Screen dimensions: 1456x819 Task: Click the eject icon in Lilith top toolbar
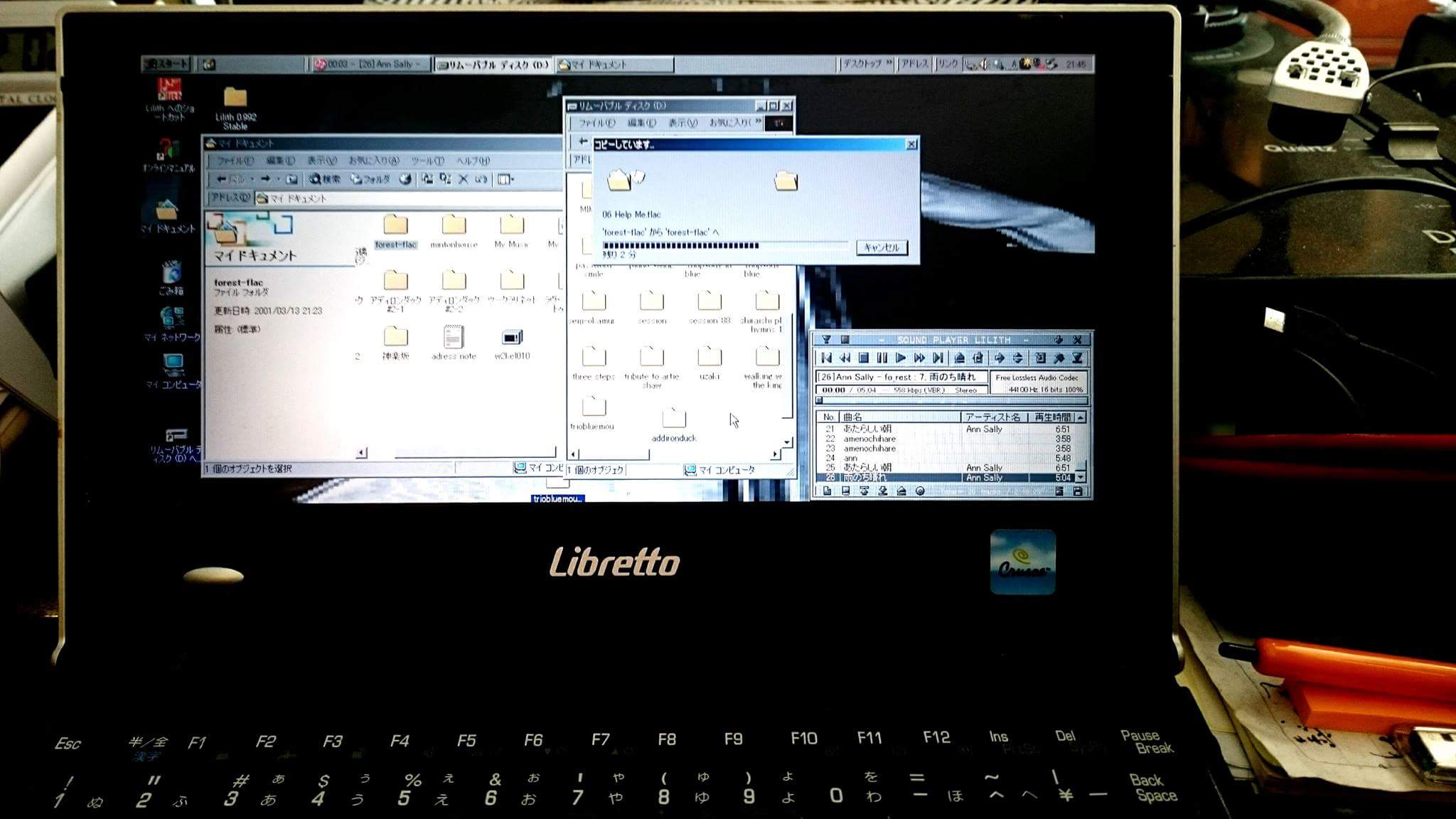point(959,358)
